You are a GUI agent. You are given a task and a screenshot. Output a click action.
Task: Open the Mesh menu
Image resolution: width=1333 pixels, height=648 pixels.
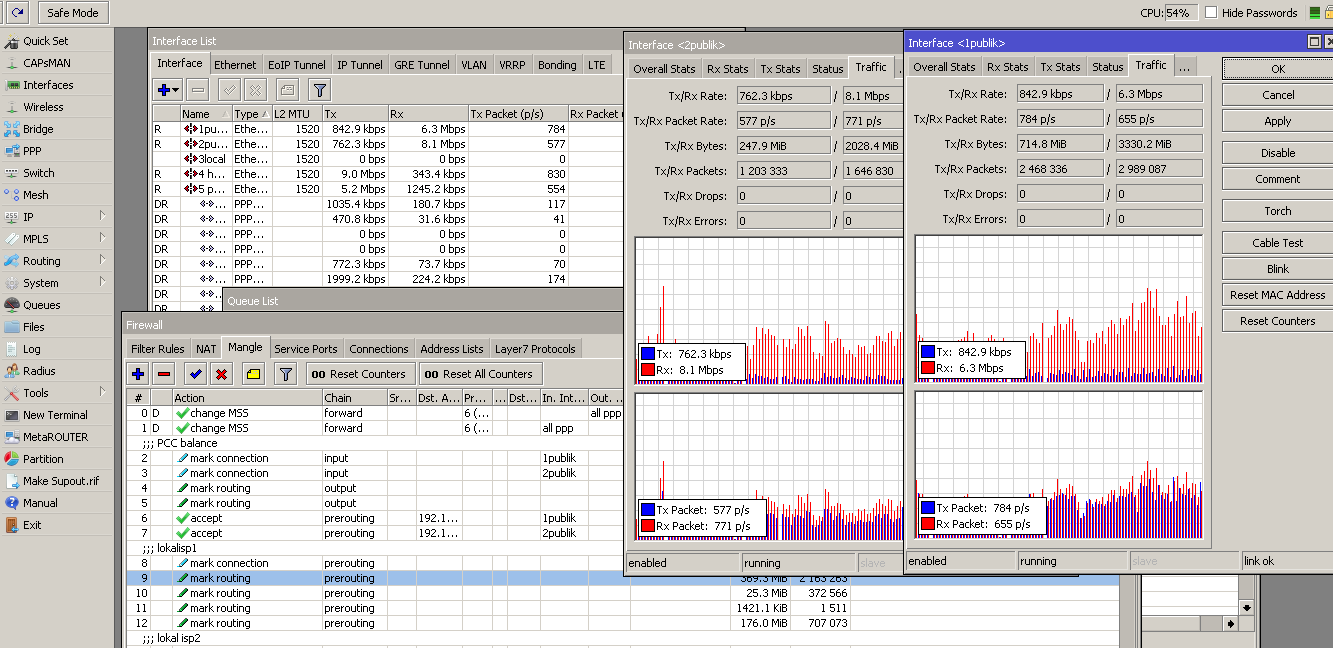(x=35, y=195)
